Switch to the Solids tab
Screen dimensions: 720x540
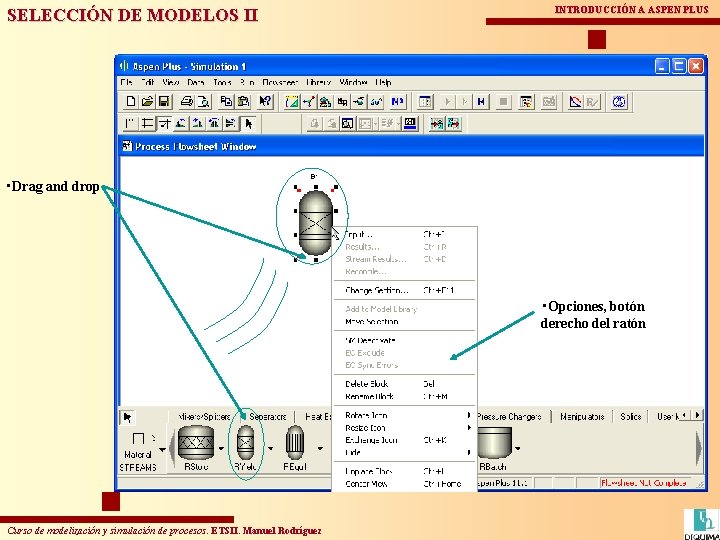630,417
